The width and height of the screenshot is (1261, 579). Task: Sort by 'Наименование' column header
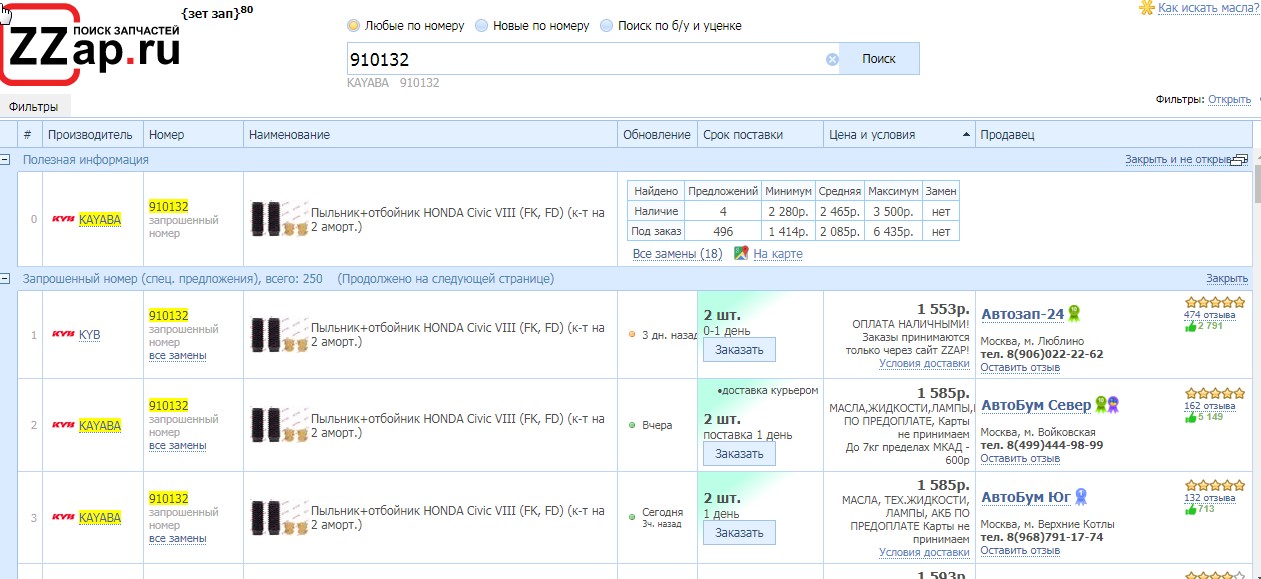431,135
